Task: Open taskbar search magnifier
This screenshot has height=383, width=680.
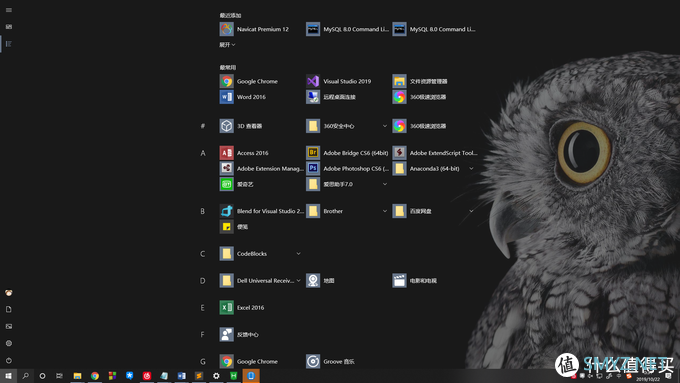Action: point(26,376)
